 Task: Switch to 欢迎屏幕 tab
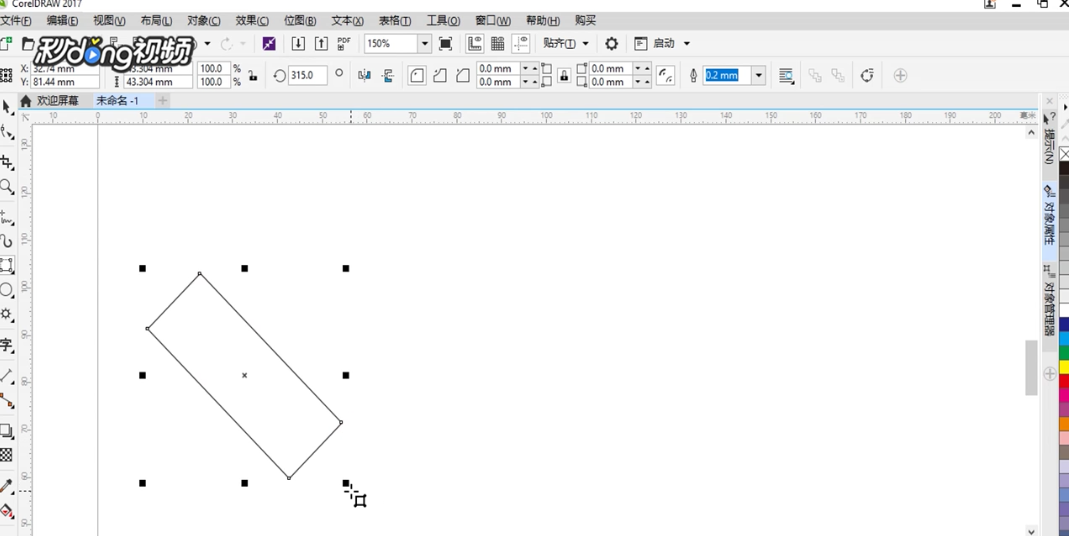50,101
